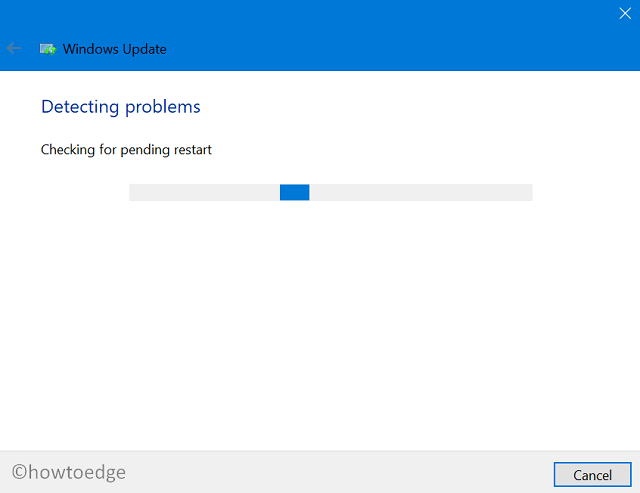Click the blue moving progress indicator block

click(294, 193)
